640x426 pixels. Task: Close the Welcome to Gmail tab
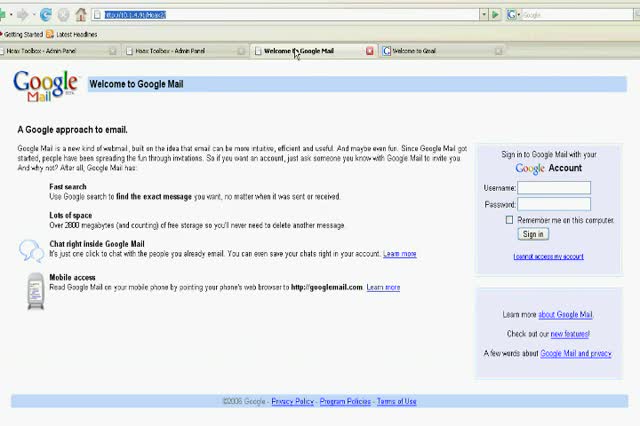498,51
